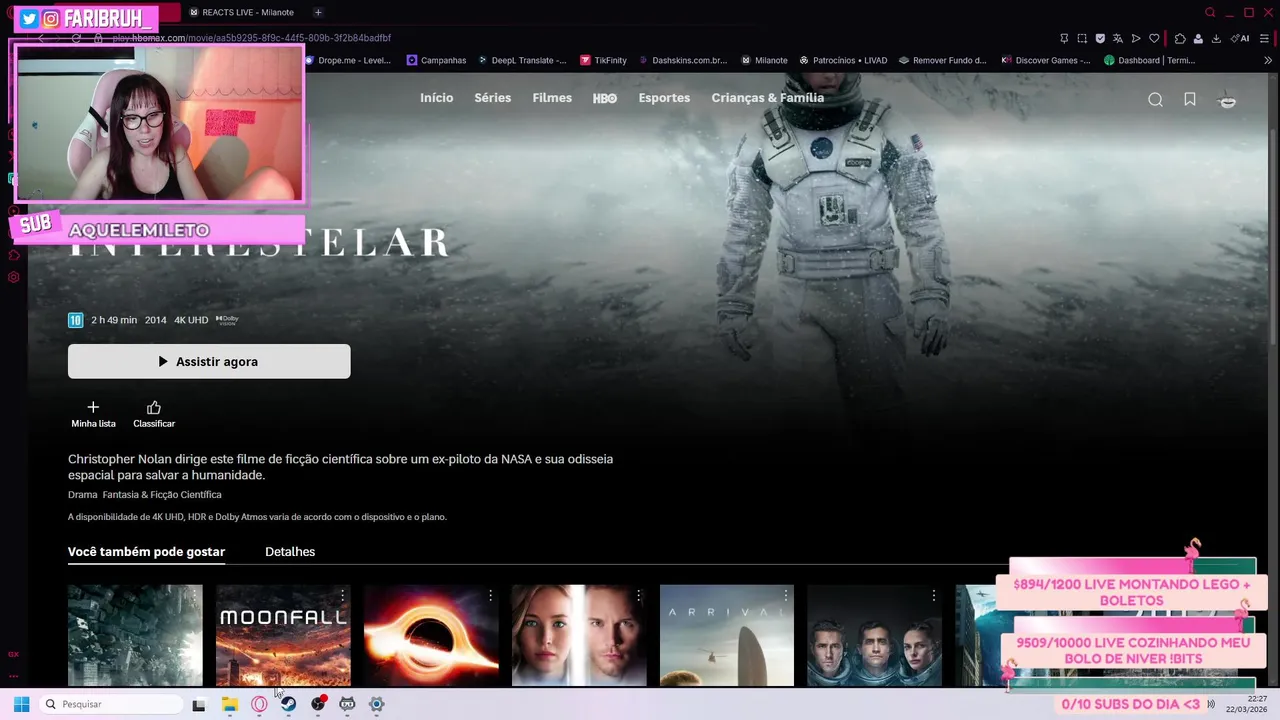Image resolution: width=1280 pixels, height=720 pixels.
Task: Click the Windows Start button
Action: 21,704
